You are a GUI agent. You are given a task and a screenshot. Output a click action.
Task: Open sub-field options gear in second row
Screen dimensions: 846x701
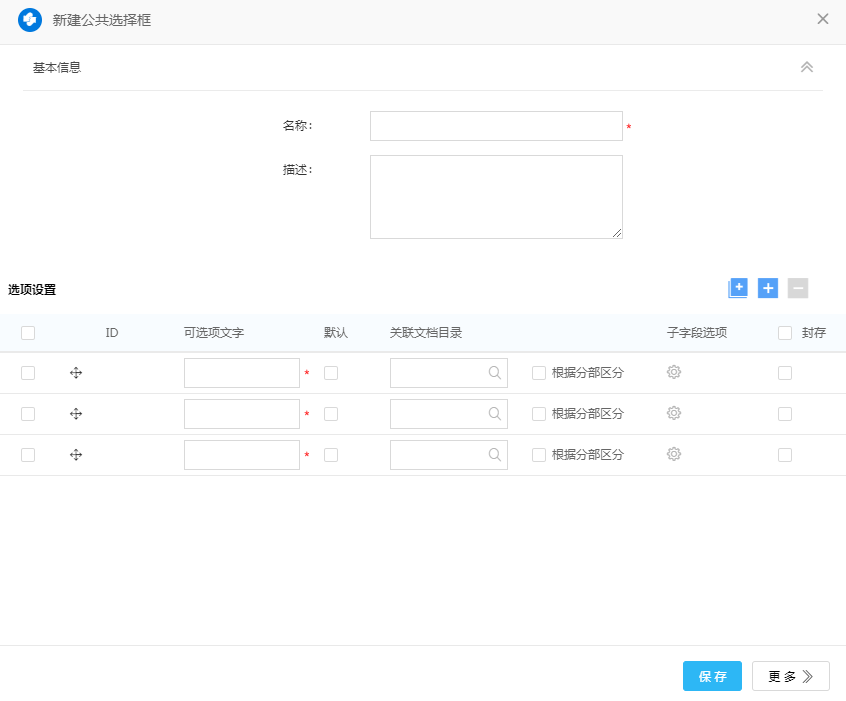674,413
